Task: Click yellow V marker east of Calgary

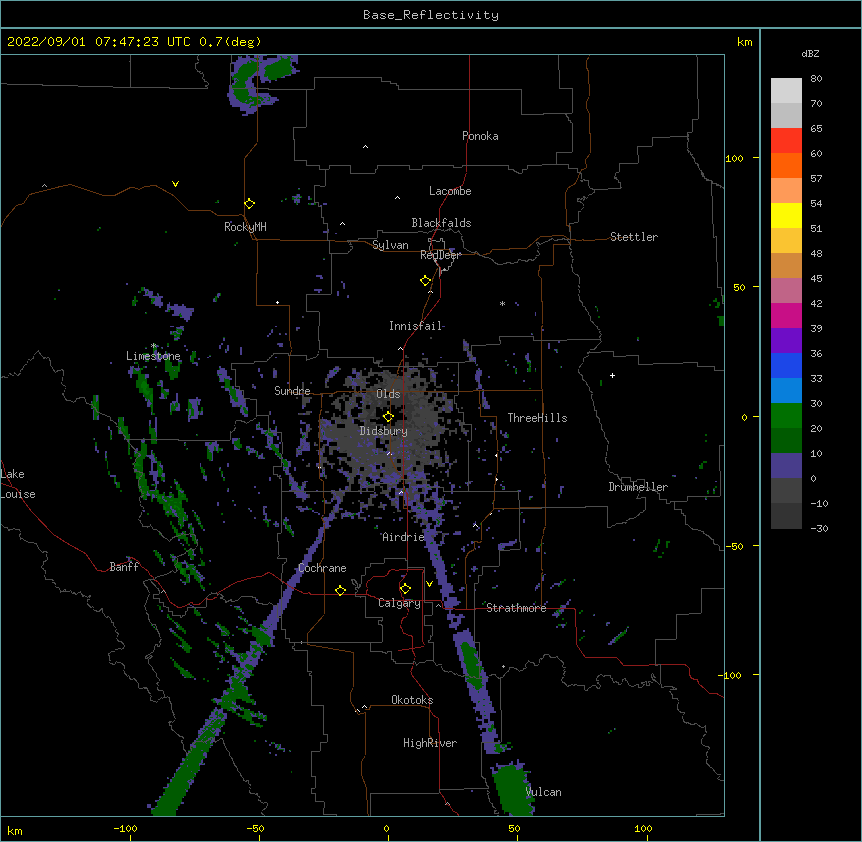Action: click(429, 584)
